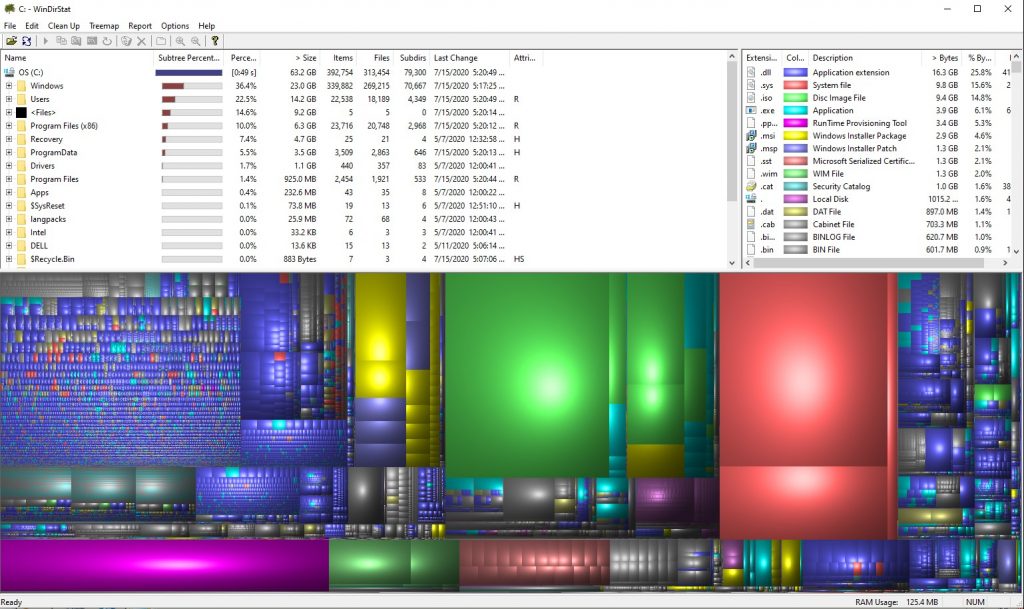Click the extension list horizontal scrollbar
This screenshot has height=609, width=1024.
point(869,262)
